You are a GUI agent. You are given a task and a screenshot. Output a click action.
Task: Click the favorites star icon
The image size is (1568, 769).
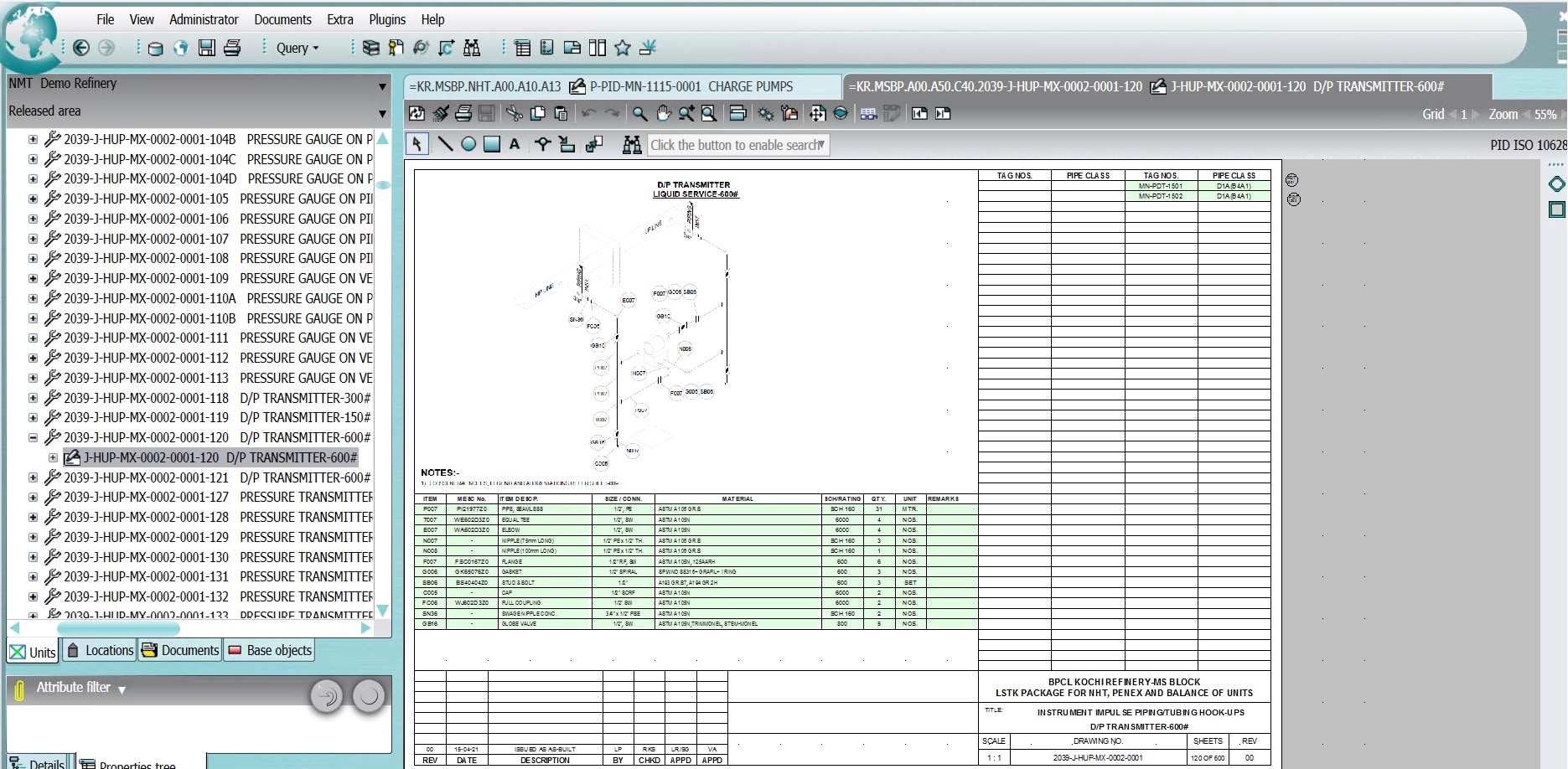[622, 48]
